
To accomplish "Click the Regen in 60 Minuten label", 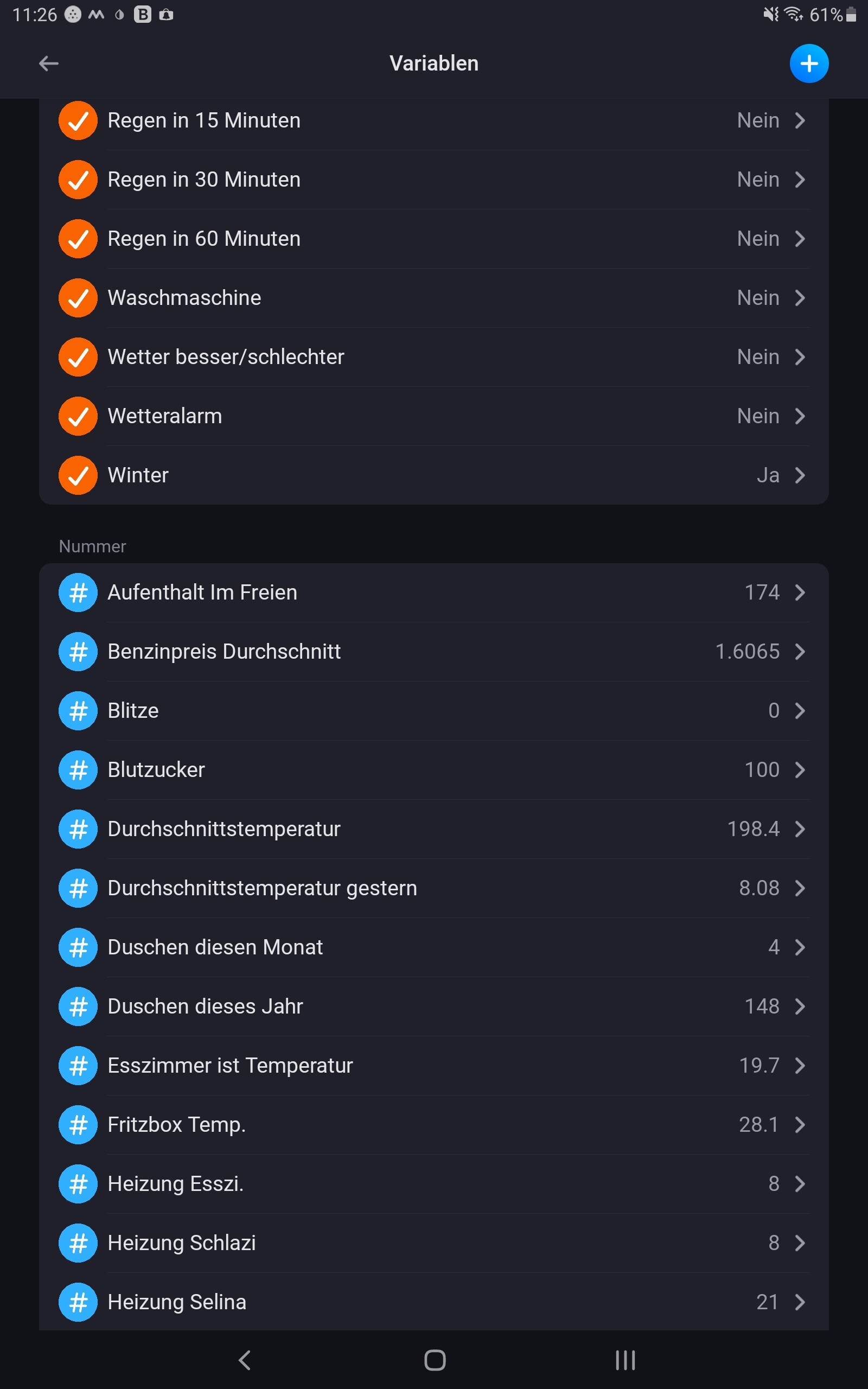I will [x=204, y=239].
